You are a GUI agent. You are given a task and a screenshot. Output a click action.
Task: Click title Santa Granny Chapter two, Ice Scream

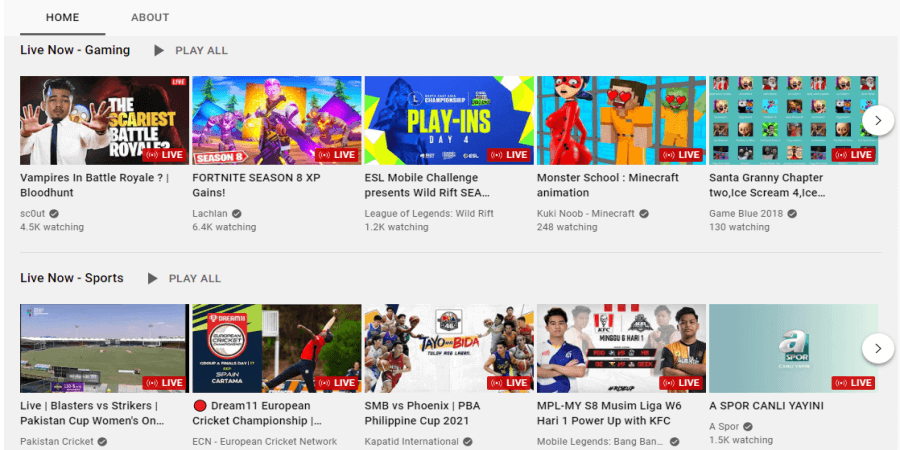point(767,185)
